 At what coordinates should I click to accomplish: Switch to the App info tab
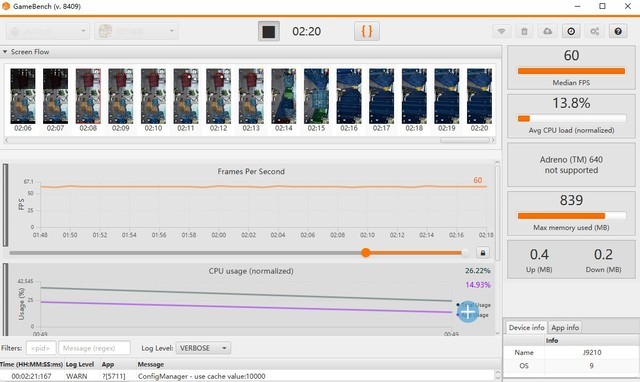[x=565, y=327]
